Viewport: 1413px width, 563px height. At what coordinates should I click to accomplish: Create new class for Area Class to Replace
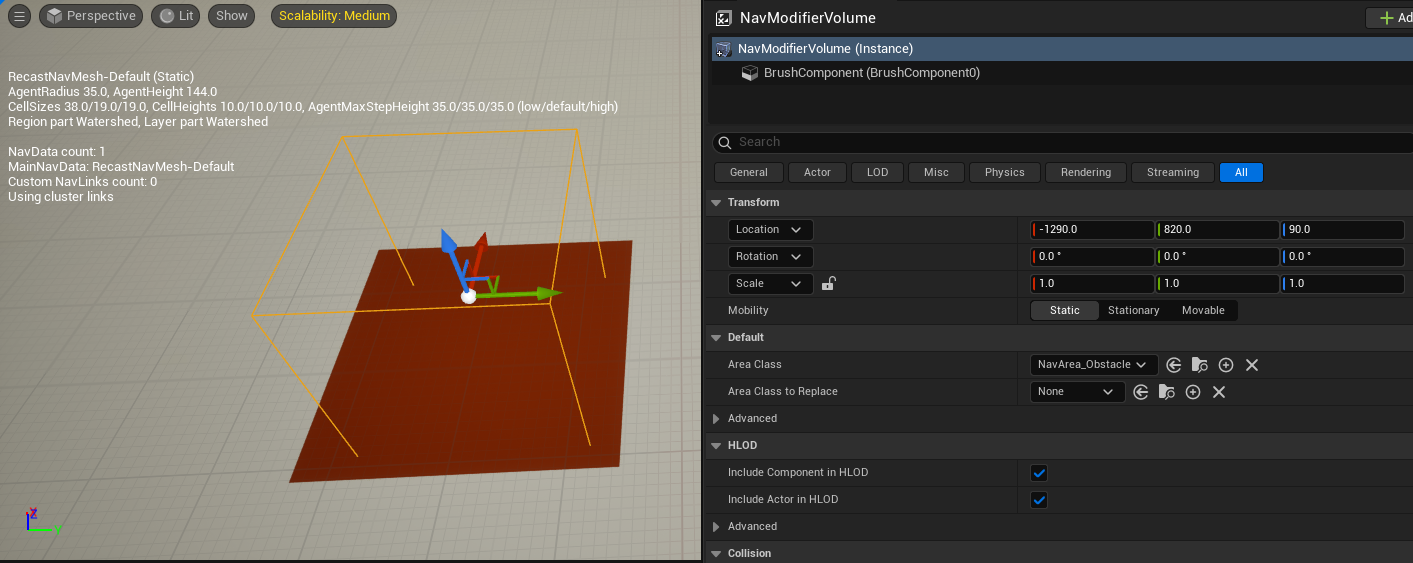(x=1193, y=392)
